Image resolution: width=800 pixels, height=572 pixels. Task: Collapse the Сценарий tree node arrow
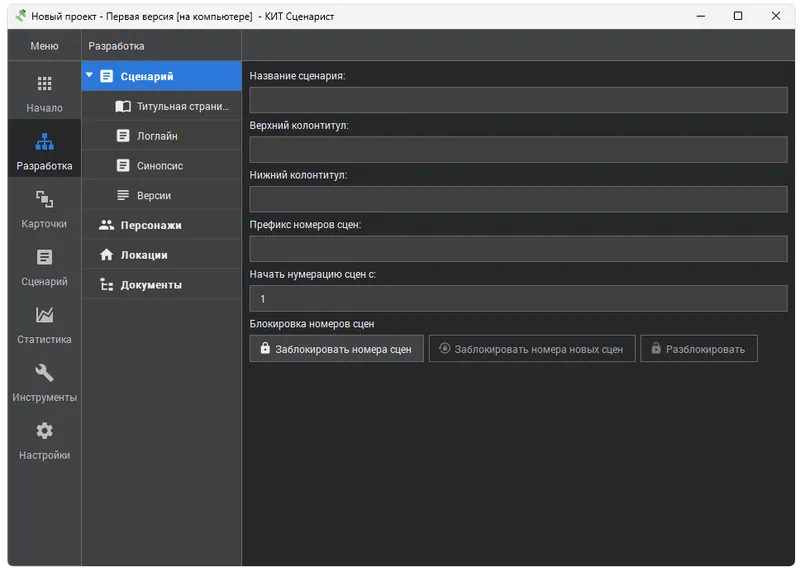tap(89, 75)
